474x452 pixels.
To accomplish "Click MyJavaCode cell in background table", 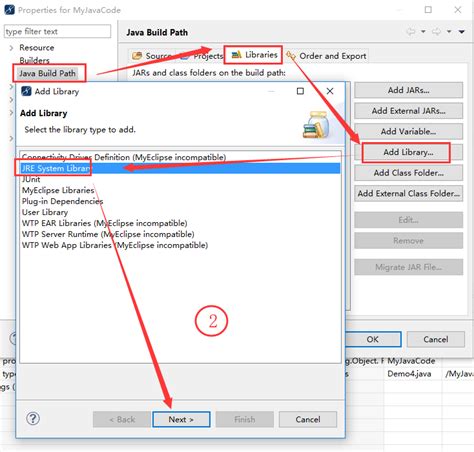I will point(411,361).
